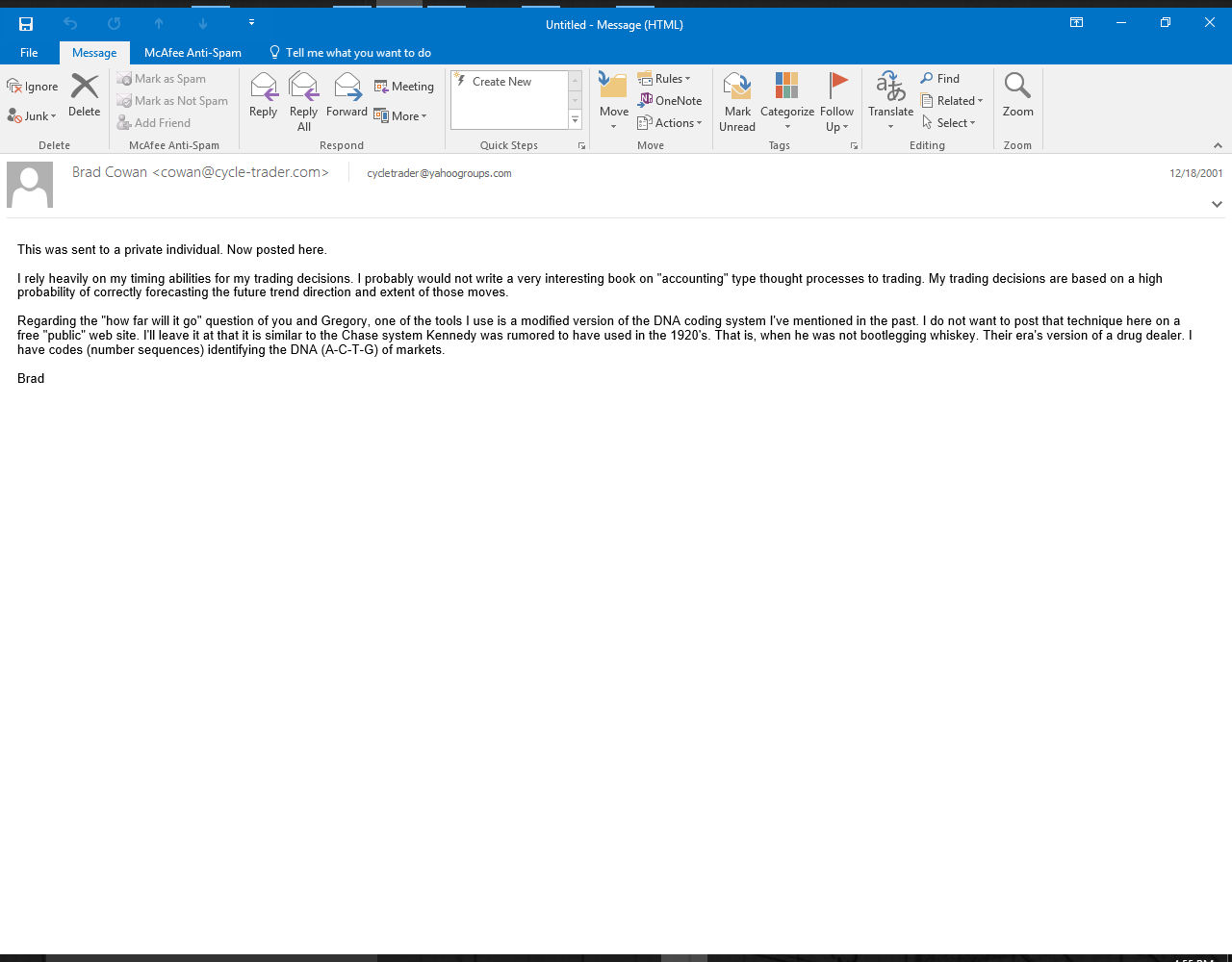Click Find in the Editing group
This screenshot has width=1232, height=962.
pyautogui.click(x=940, y=79)
